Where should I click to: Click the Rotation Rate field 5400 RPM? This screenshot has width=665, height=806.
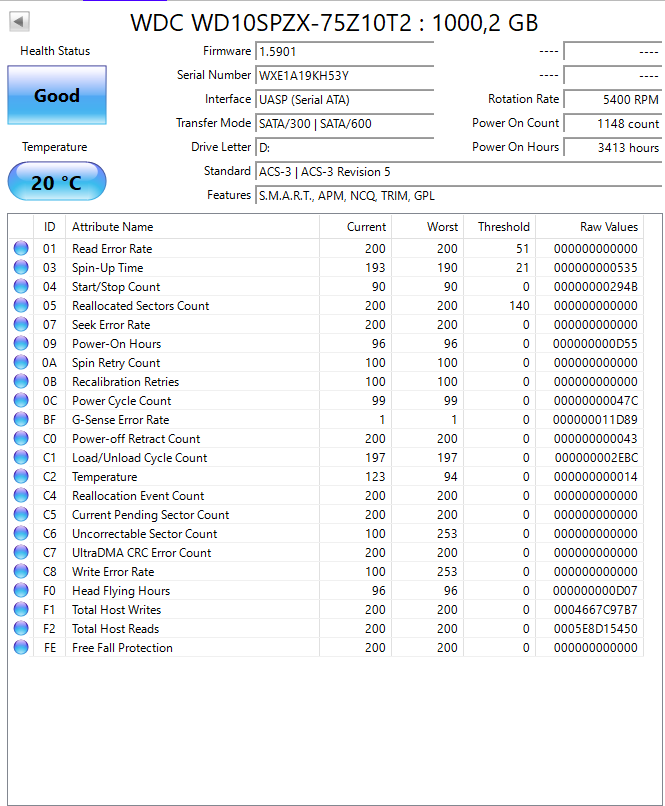pos(613,100)
